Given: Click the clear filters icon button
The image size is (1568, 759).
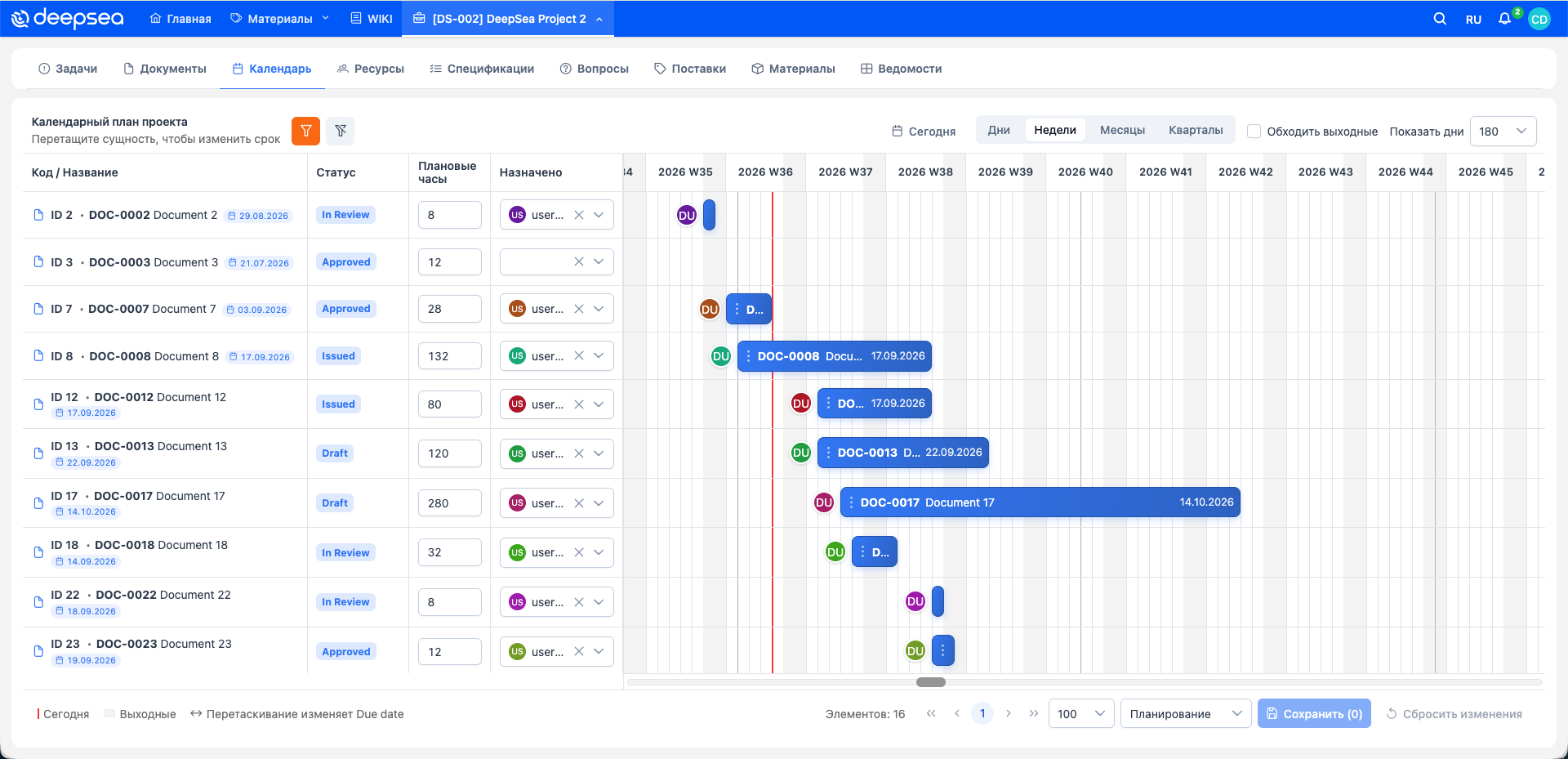Looking at the screenshot, I should (341, 131).
